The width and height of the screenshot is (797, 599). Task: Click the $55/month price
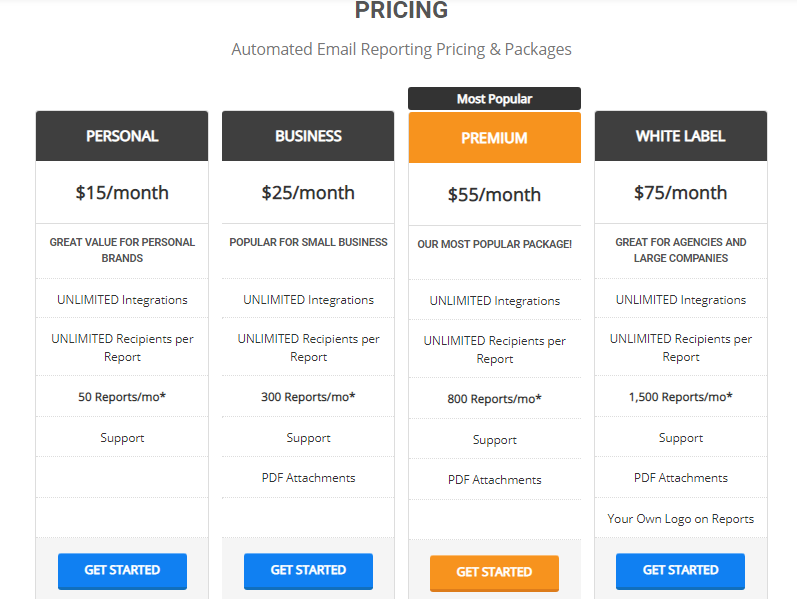click(x=494, y=195)
